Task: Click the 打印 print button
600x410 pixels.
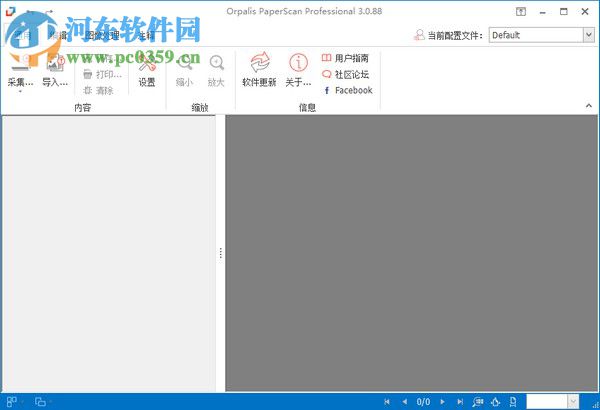Action: 103,74
